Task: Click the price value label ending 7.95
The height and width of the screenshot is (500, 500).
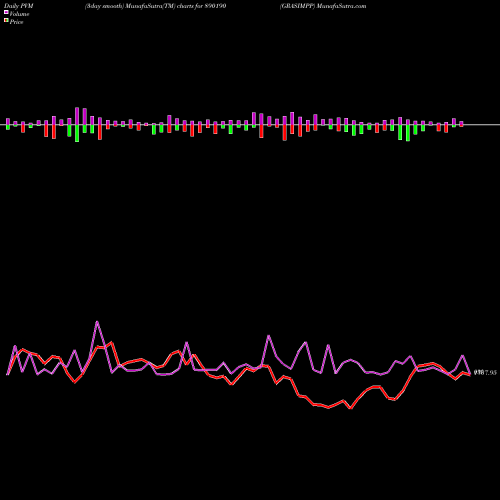Action: pyautogui.click(x=485, y=373)
